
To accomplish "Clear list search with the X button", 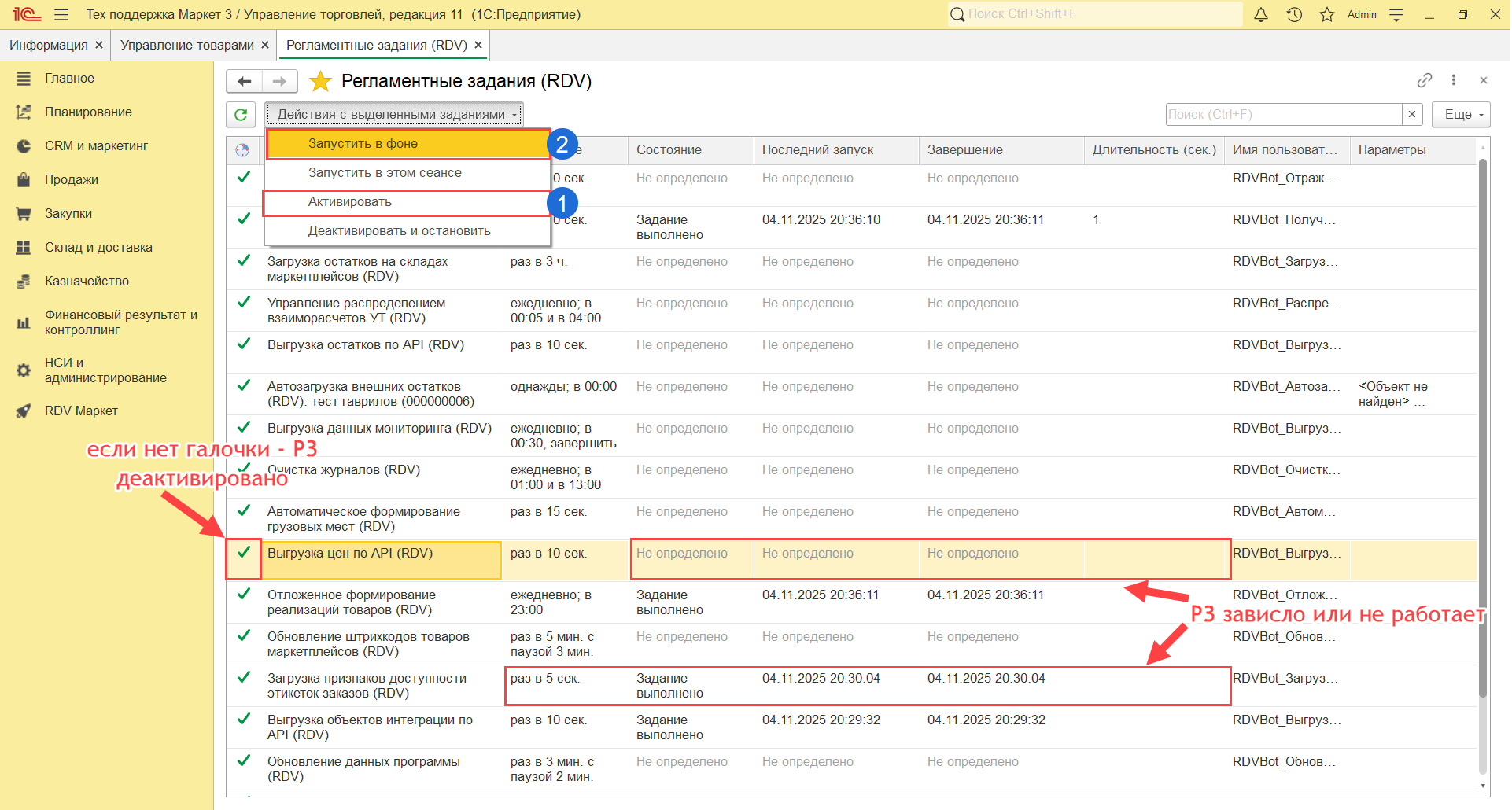I will click(x=1412, y=115).
